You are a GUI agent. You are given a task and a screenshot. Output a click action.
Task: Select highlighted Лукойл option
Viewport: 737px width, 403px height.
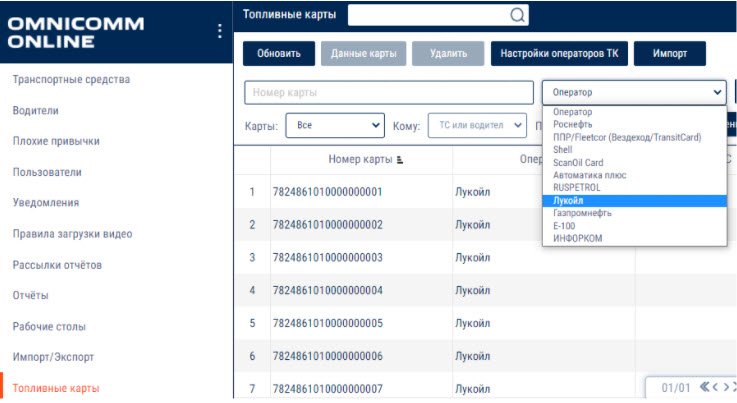[634, 201]
